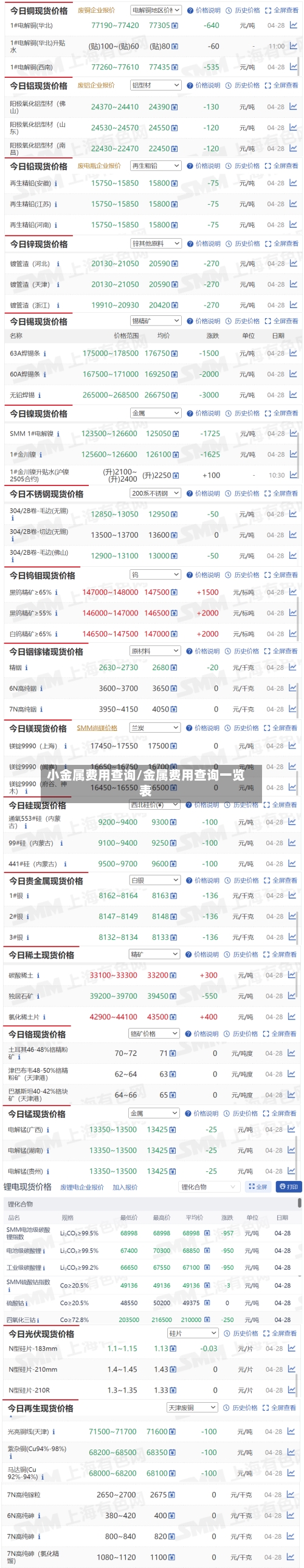Open the 铬矿价格 dropdown

tap(154, 1033)
